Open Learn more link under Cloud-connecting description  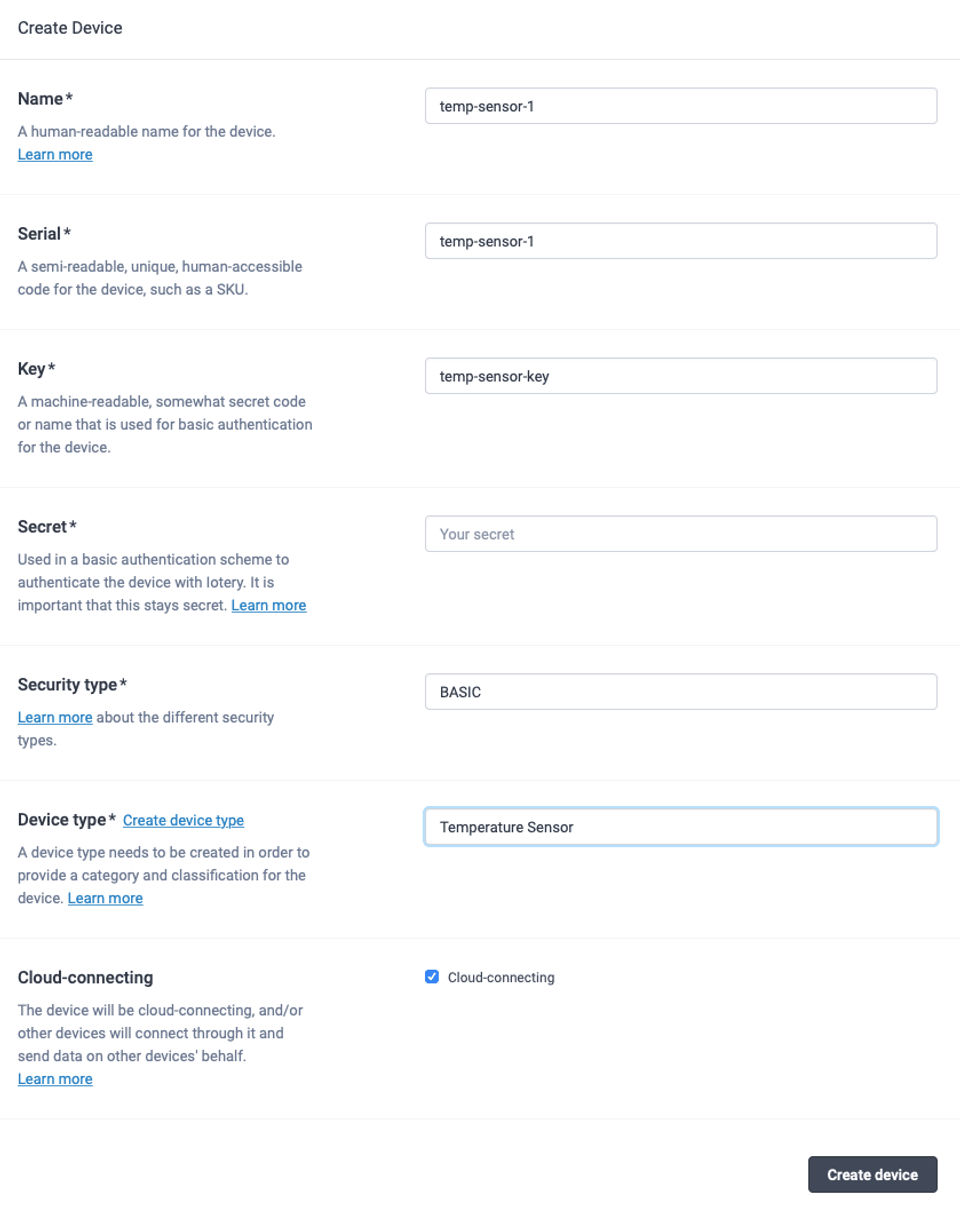pos(55,1080)
